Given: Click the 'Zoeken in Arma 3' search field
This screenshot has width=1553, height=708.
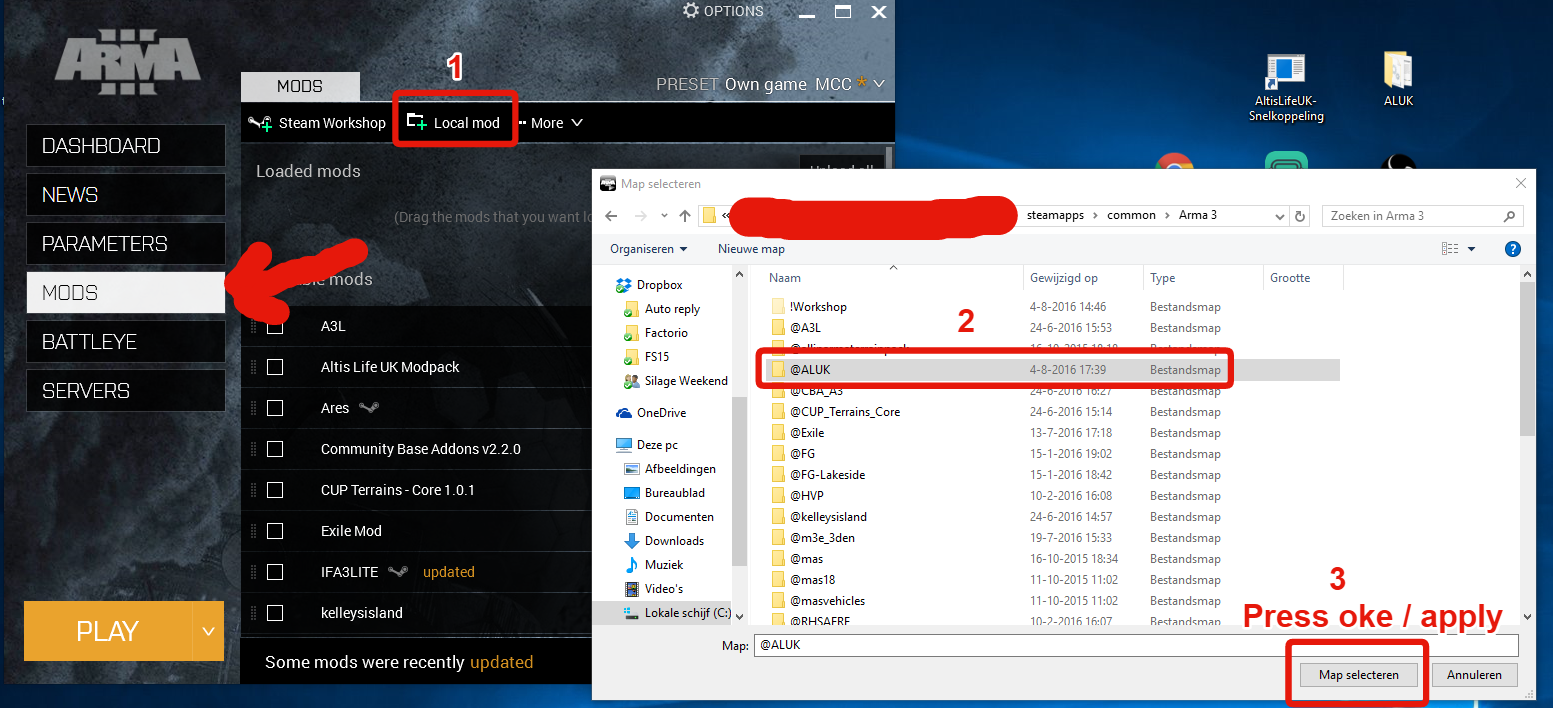Looking at the screenshot, I should click(1422, 216).
